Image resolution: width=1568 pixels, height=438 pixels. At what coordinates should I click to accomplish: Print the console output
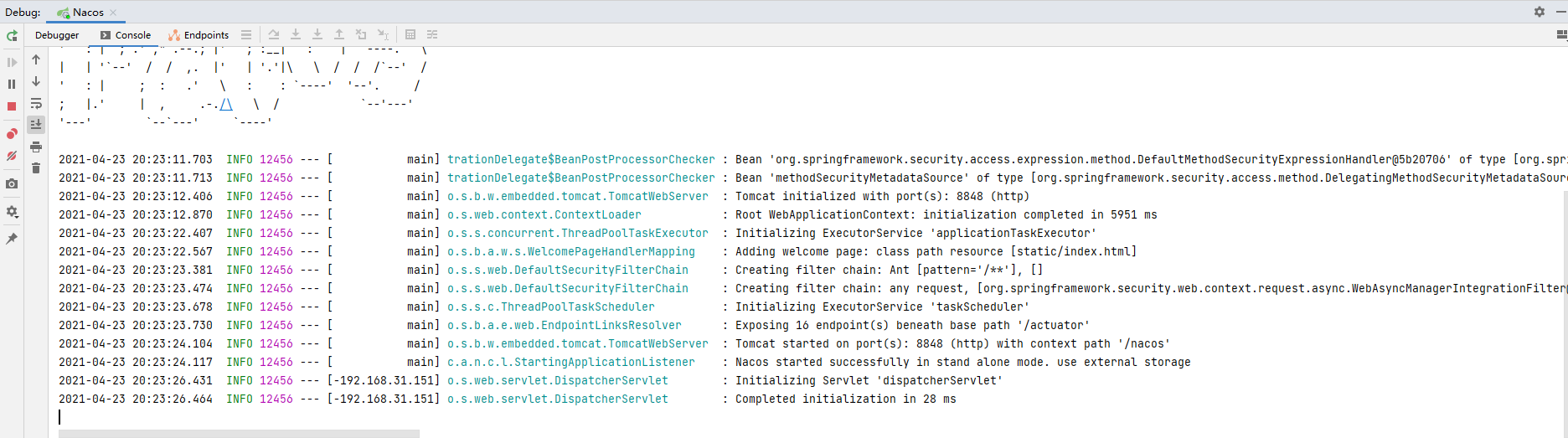point(36,147)
